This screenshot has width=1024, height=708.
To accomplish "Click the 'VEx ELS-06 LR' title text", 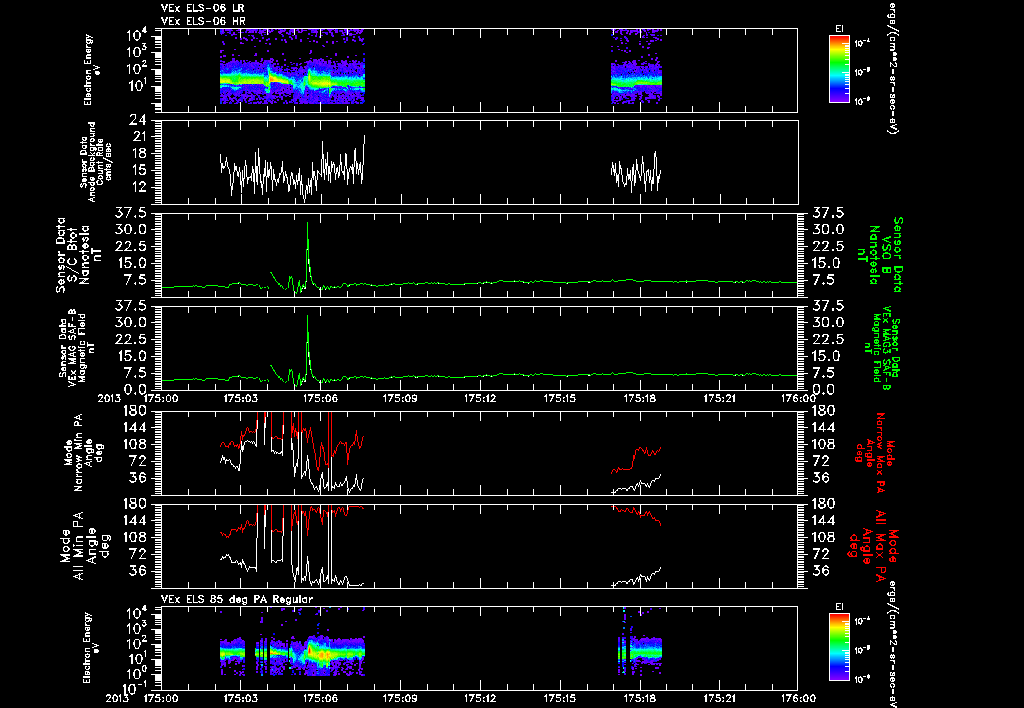I will tap(202, 8).
